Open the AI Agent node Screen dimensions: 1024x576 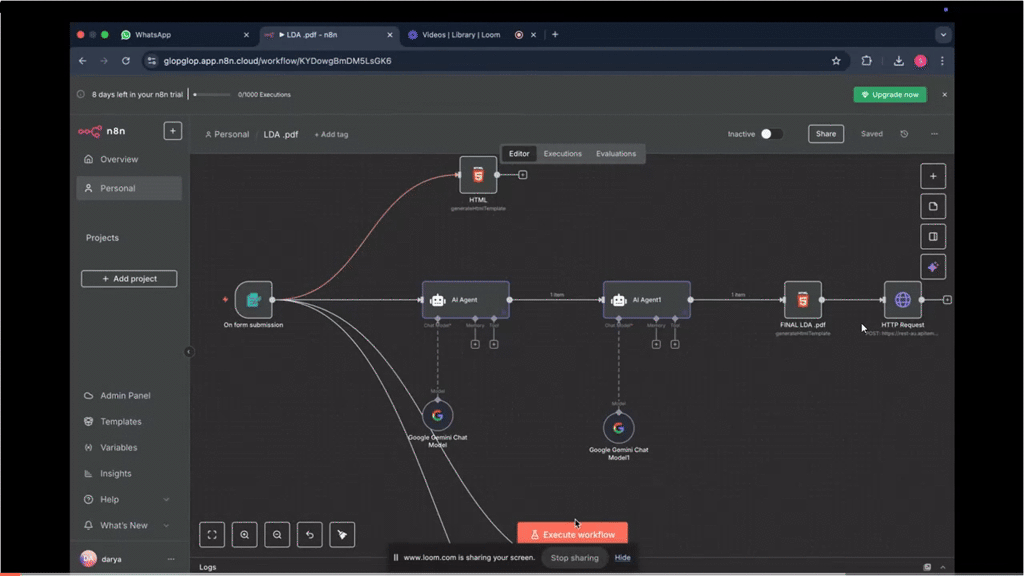[x=466, y=300]
